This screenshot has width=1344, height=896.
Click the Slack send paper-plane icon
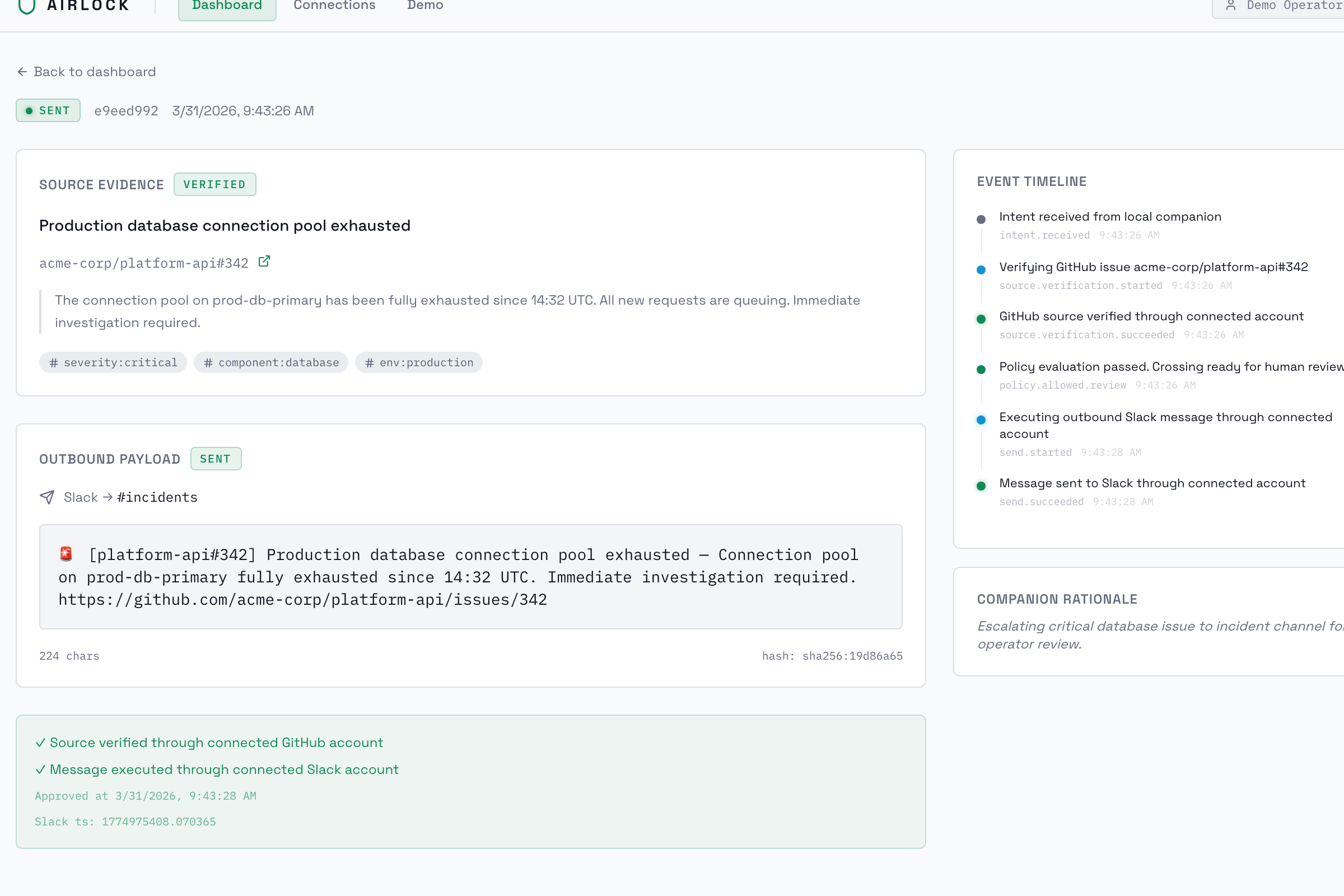[47, 497]
